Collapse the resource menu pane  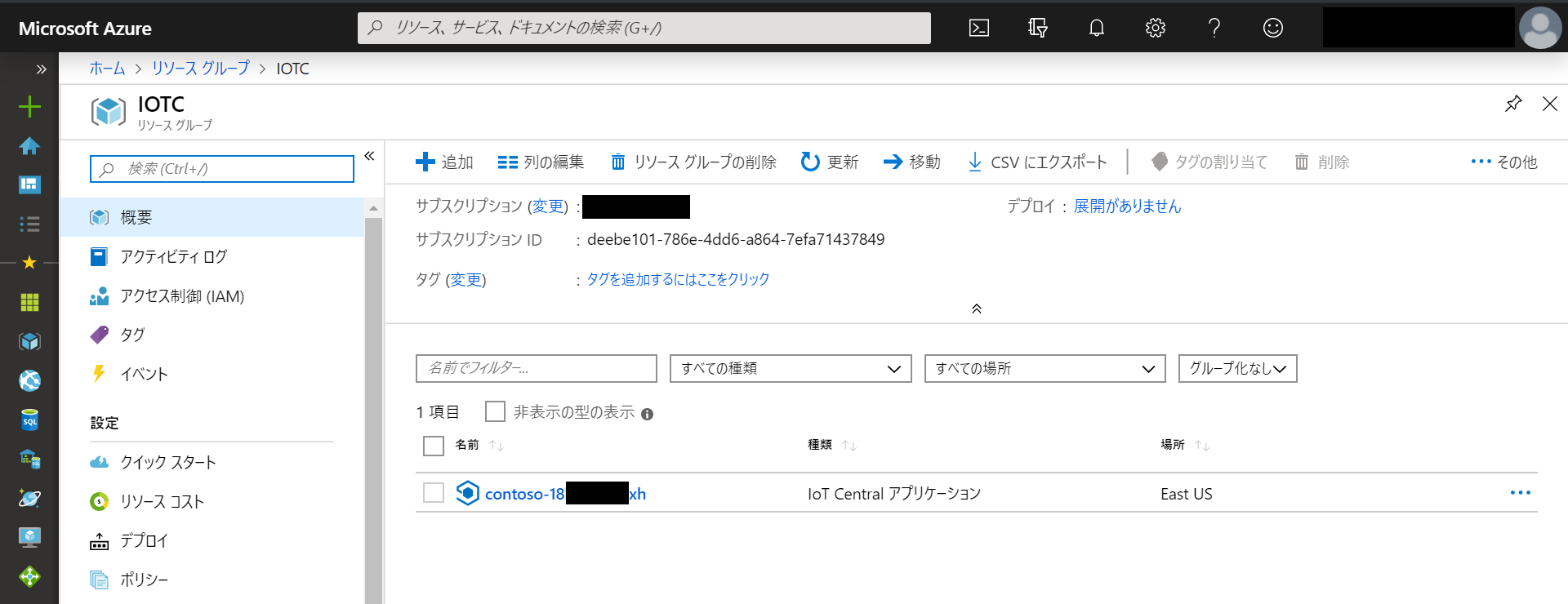click(x=369, y=156)
